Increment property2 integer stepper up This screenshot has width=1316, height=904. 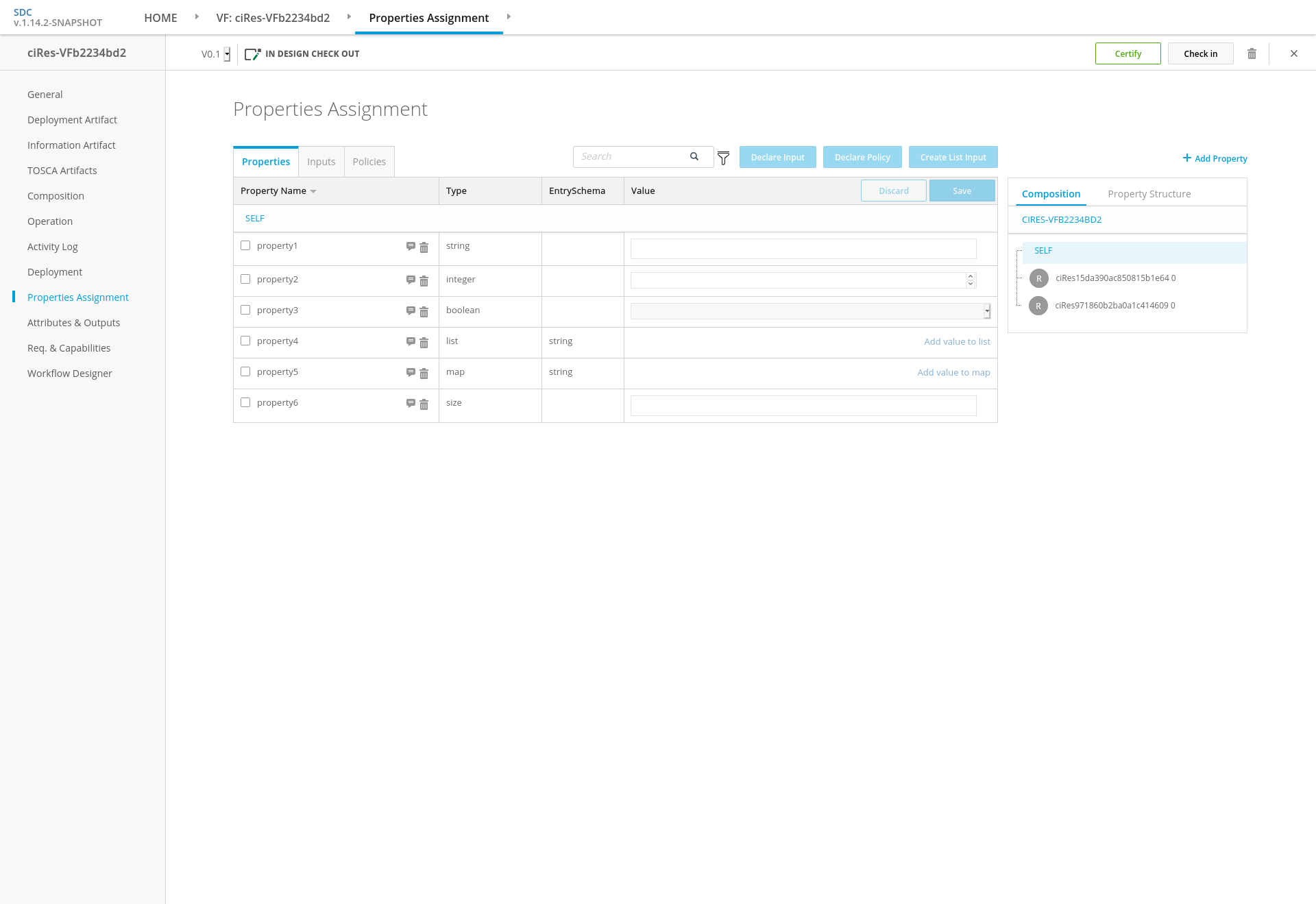point(971,276)
